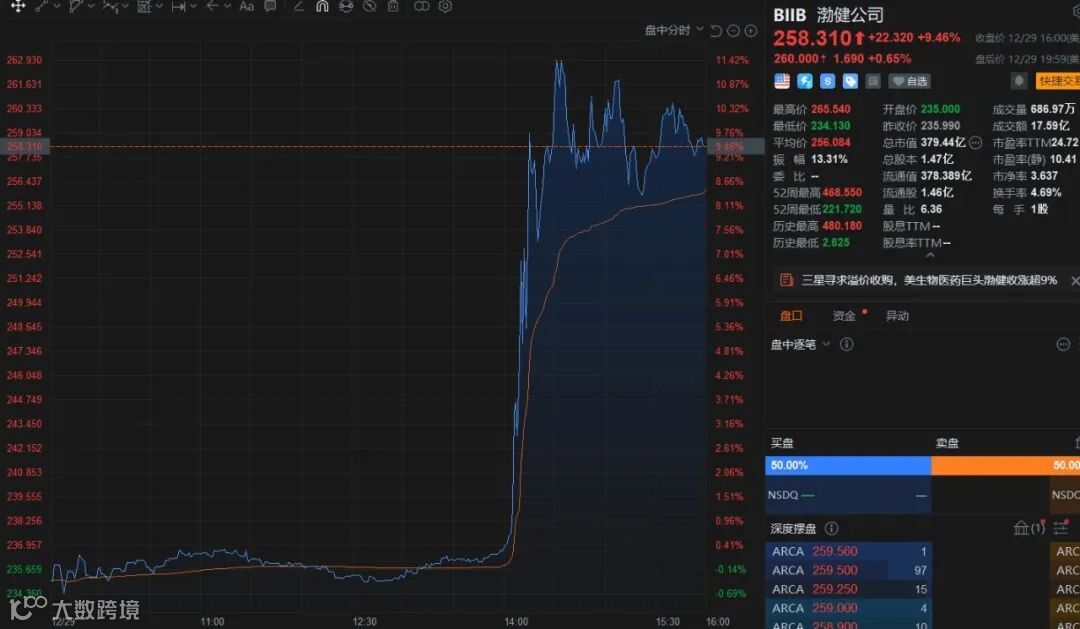
Task: Select ARCA bid at 259.000
Action: click(x=848, y=608)
